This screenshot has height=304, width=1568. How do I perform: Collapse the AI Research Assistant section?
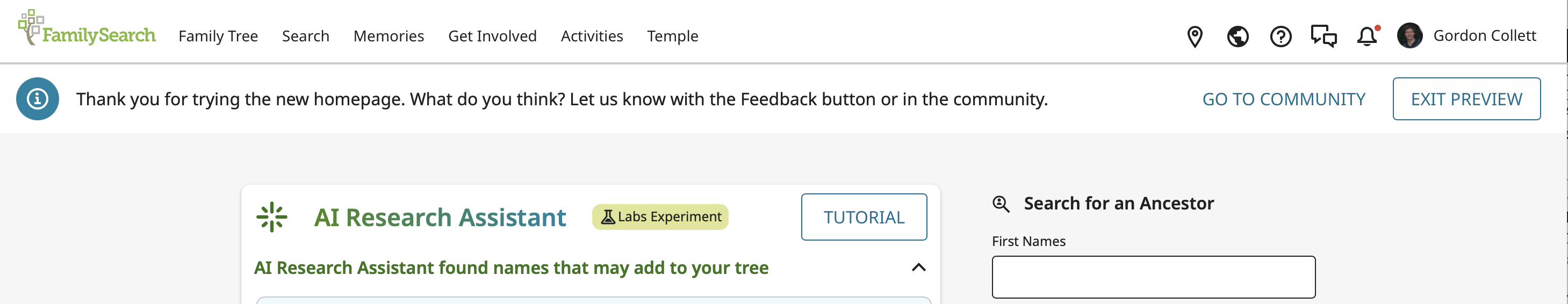coord(918,267)
